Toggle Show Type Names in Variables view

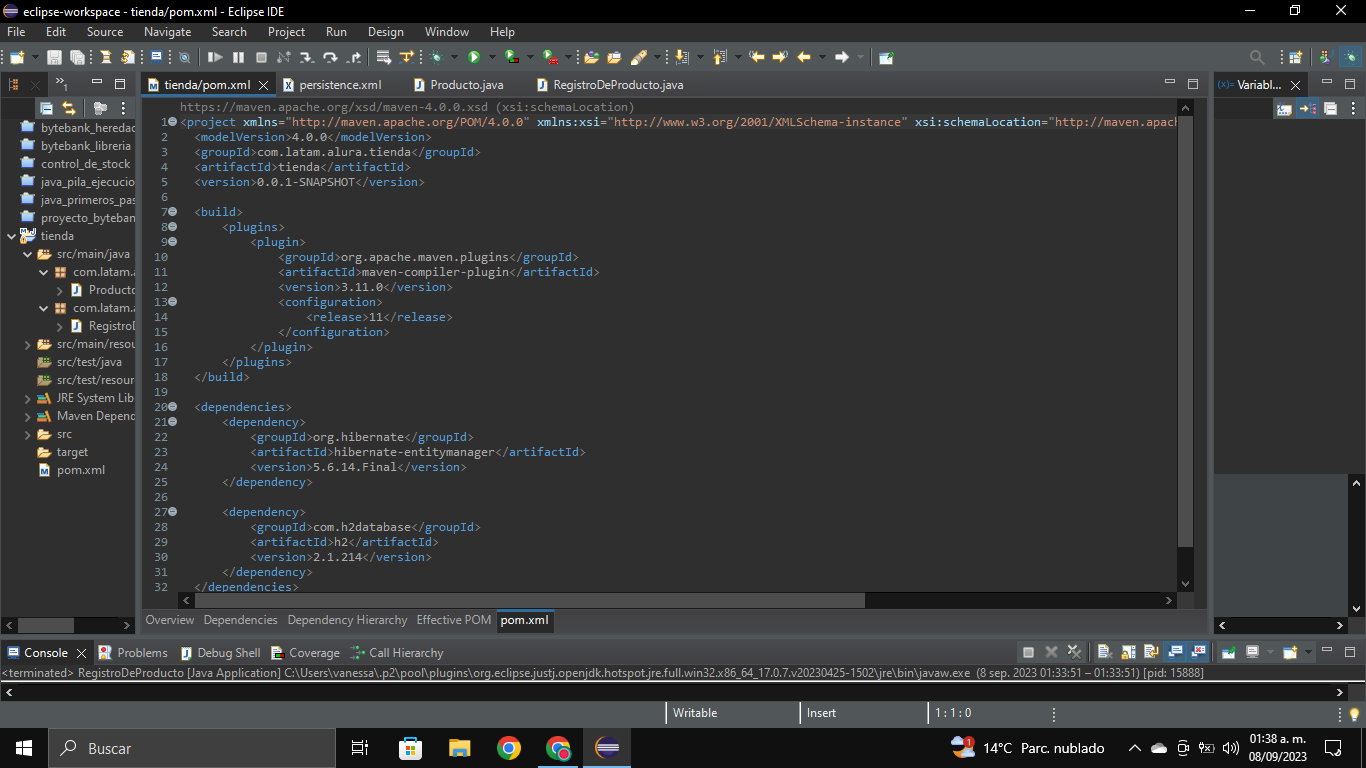click(1284, 108)
